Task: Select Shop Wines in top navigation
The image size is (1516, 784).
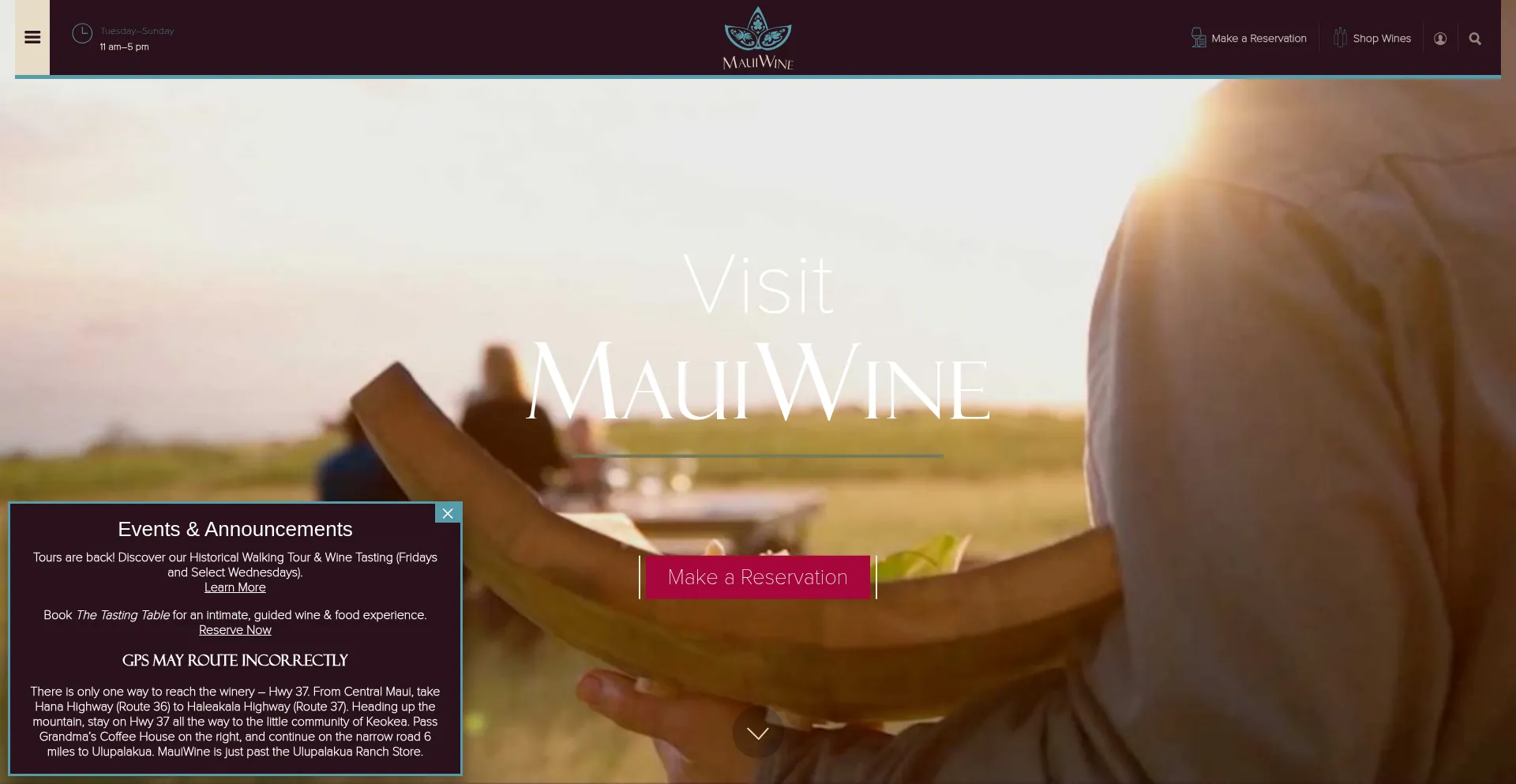Action: 1382,39
